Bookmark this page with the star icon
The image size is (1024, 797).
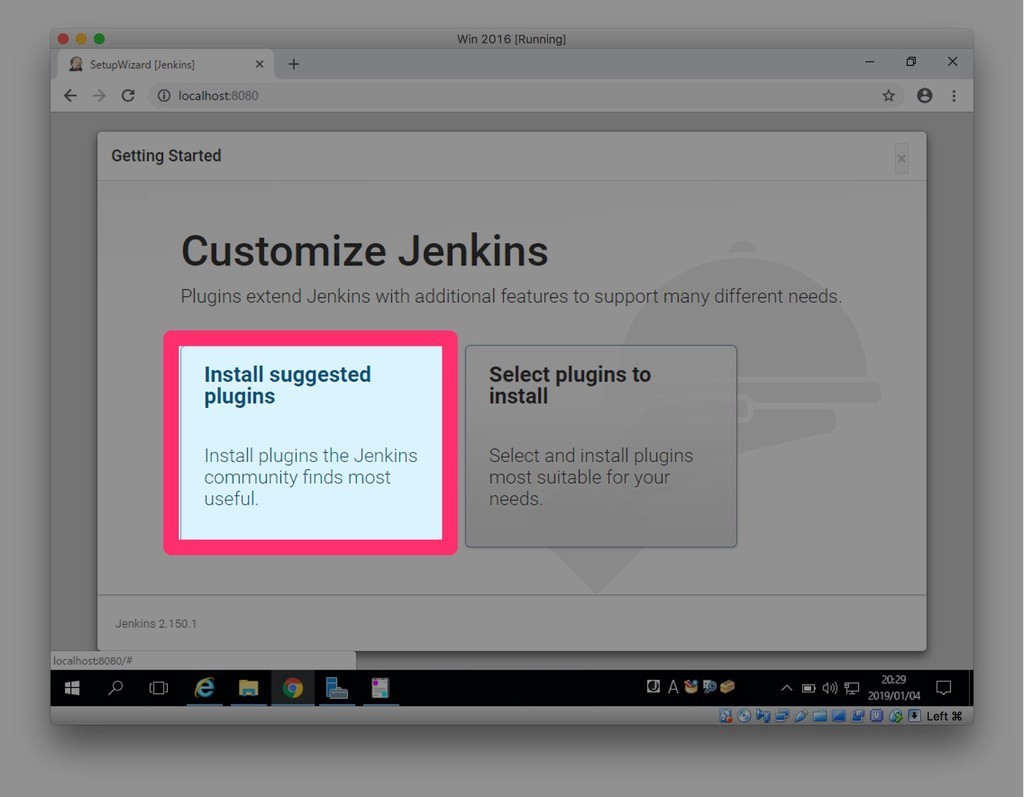(x=888, y=96)
